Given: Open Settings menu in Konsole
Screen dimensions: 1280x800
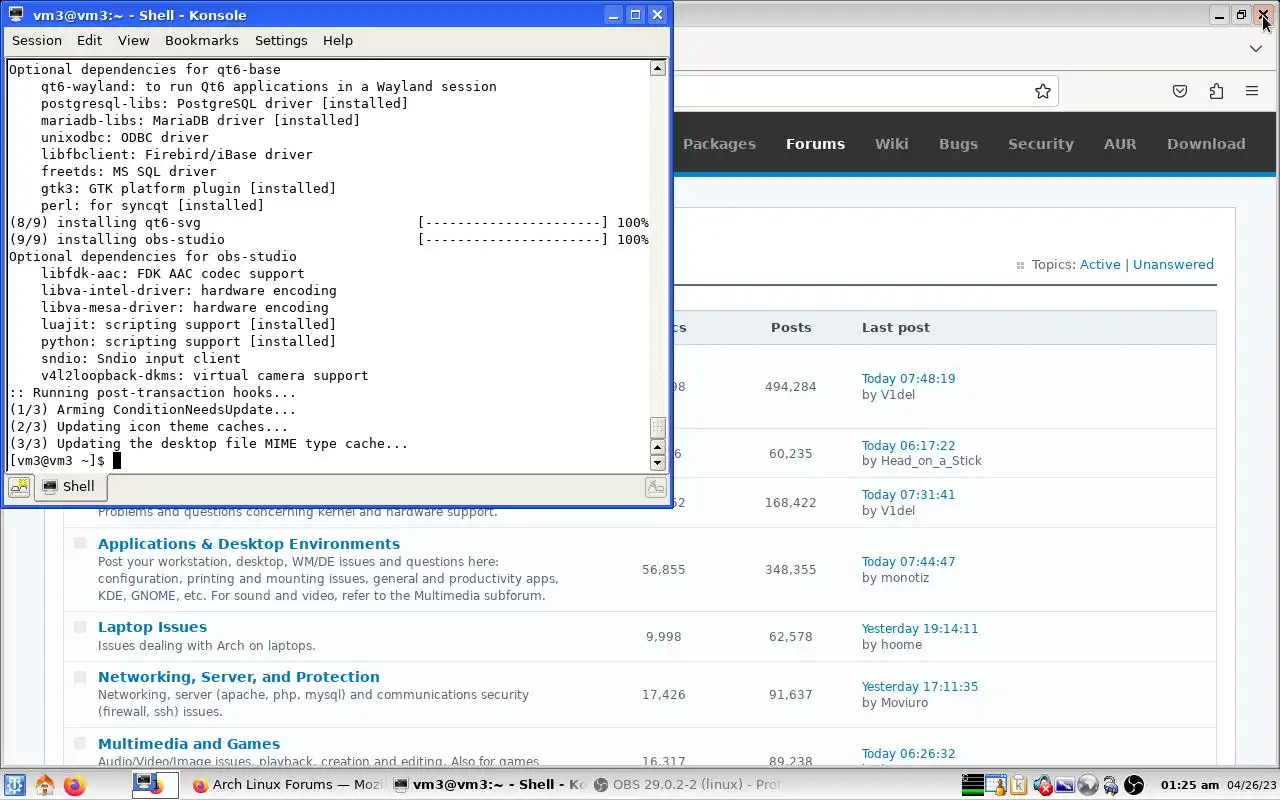Looking at the screenshot, I should [x=281, y=40].
